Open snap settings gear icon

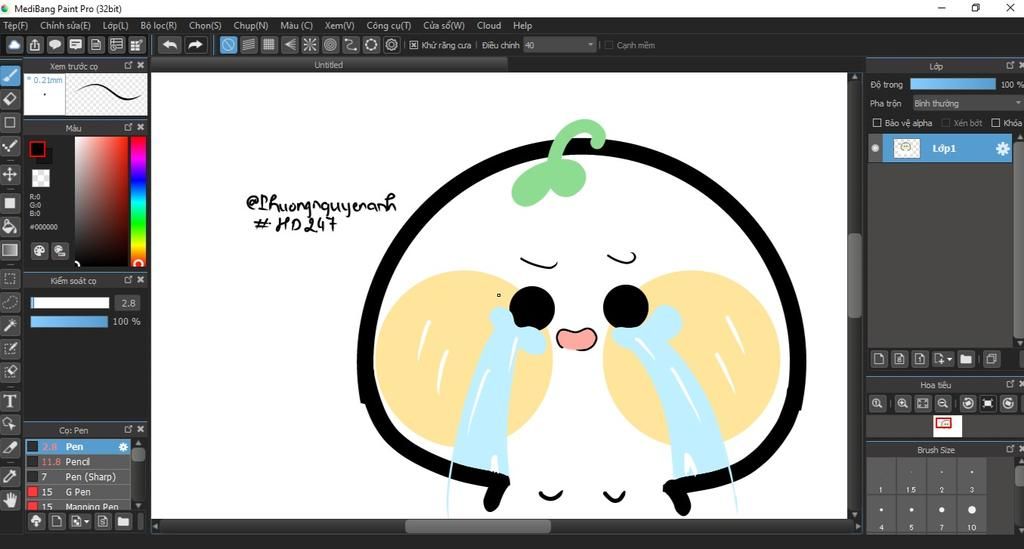tap(391, 45)
